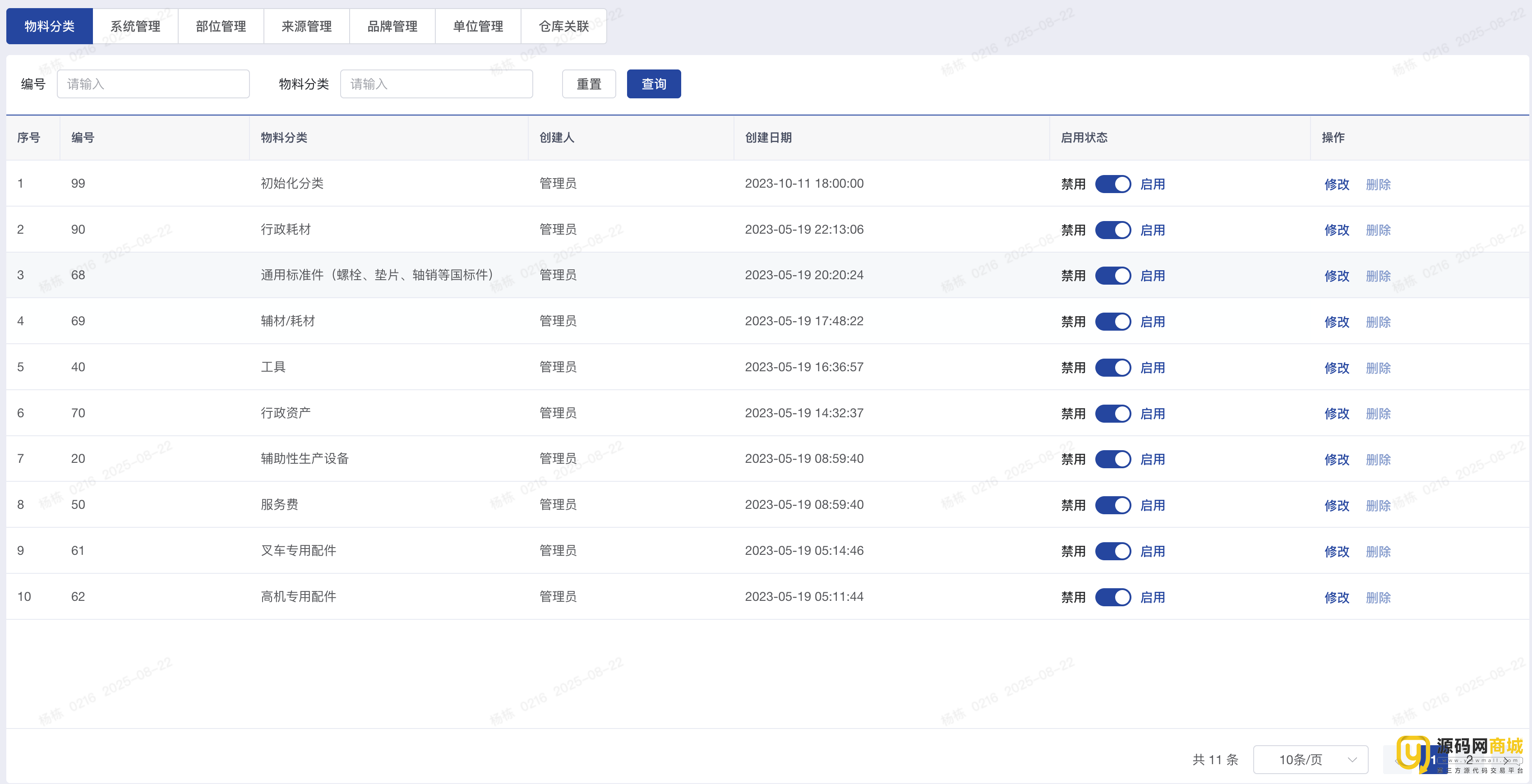Toggle status switch for 高机专用配件

pyautogui.click(x=1113, y=597)
